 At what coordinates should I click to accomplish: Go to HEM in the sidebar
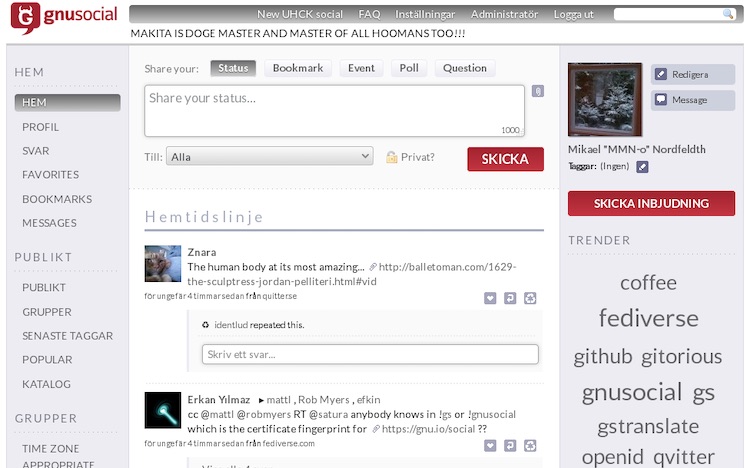click(x=67, y=102)
